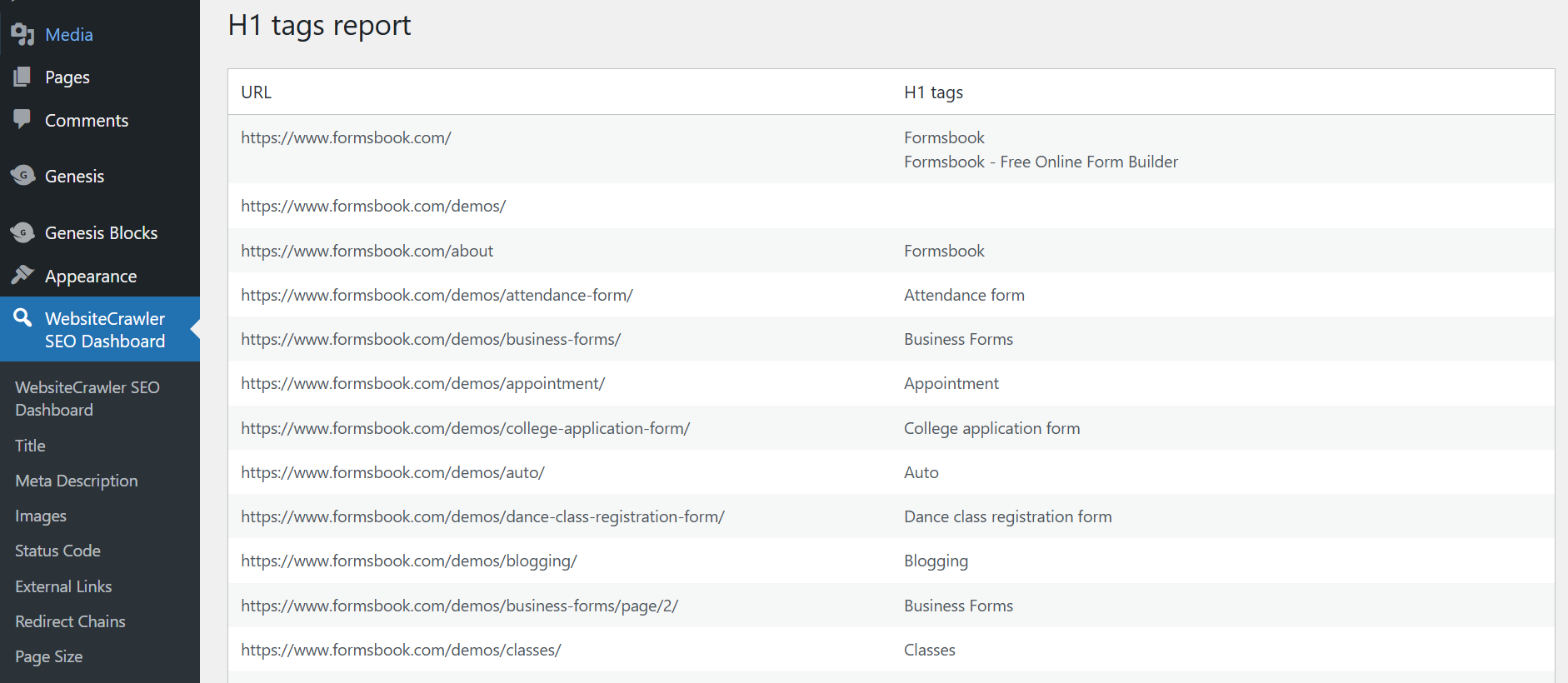Open External Links report
The width and height of the screenshot is (1568, 683).
(x=63, y=586)
